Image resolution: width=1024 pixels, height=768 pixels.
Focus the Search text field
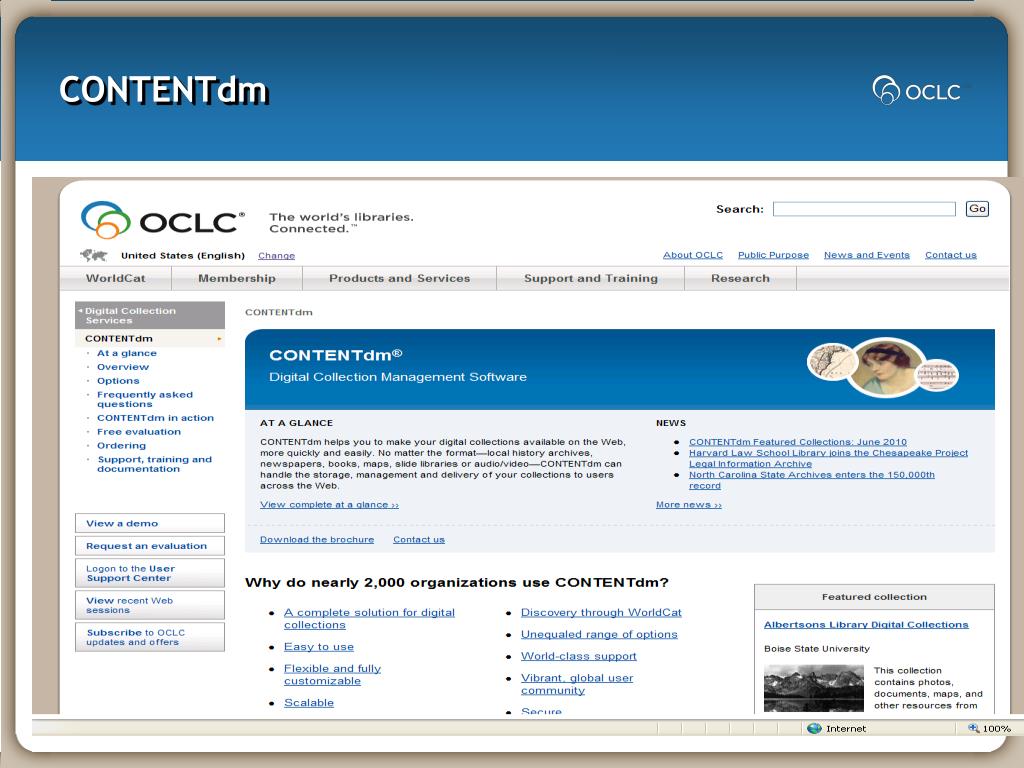864,209
